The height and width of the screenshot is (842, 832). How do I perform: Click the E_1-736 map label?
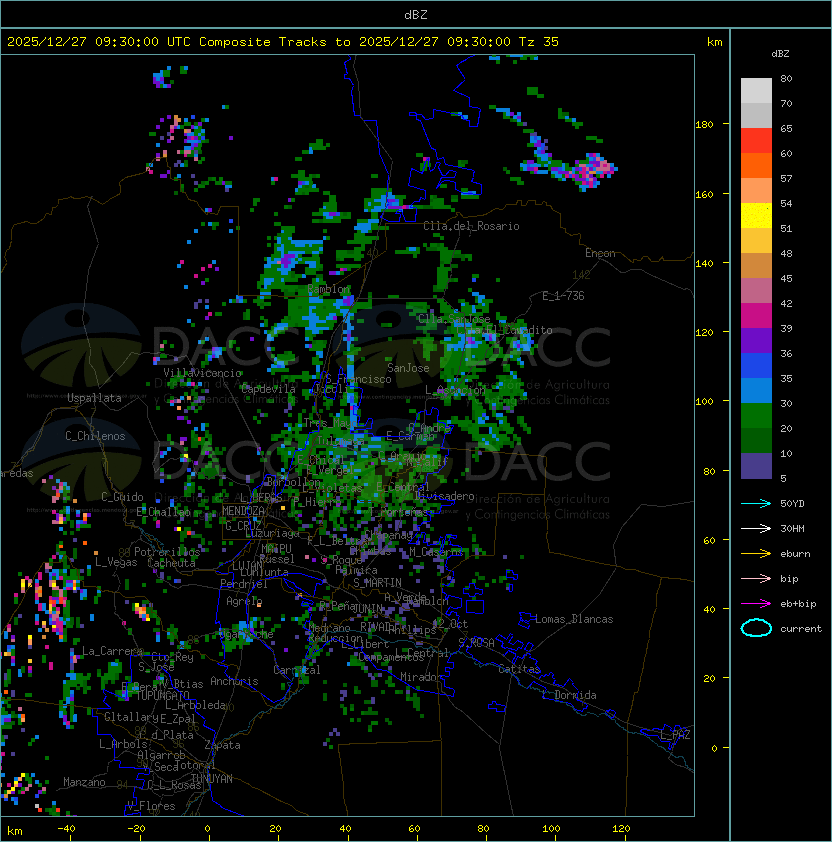563,296
